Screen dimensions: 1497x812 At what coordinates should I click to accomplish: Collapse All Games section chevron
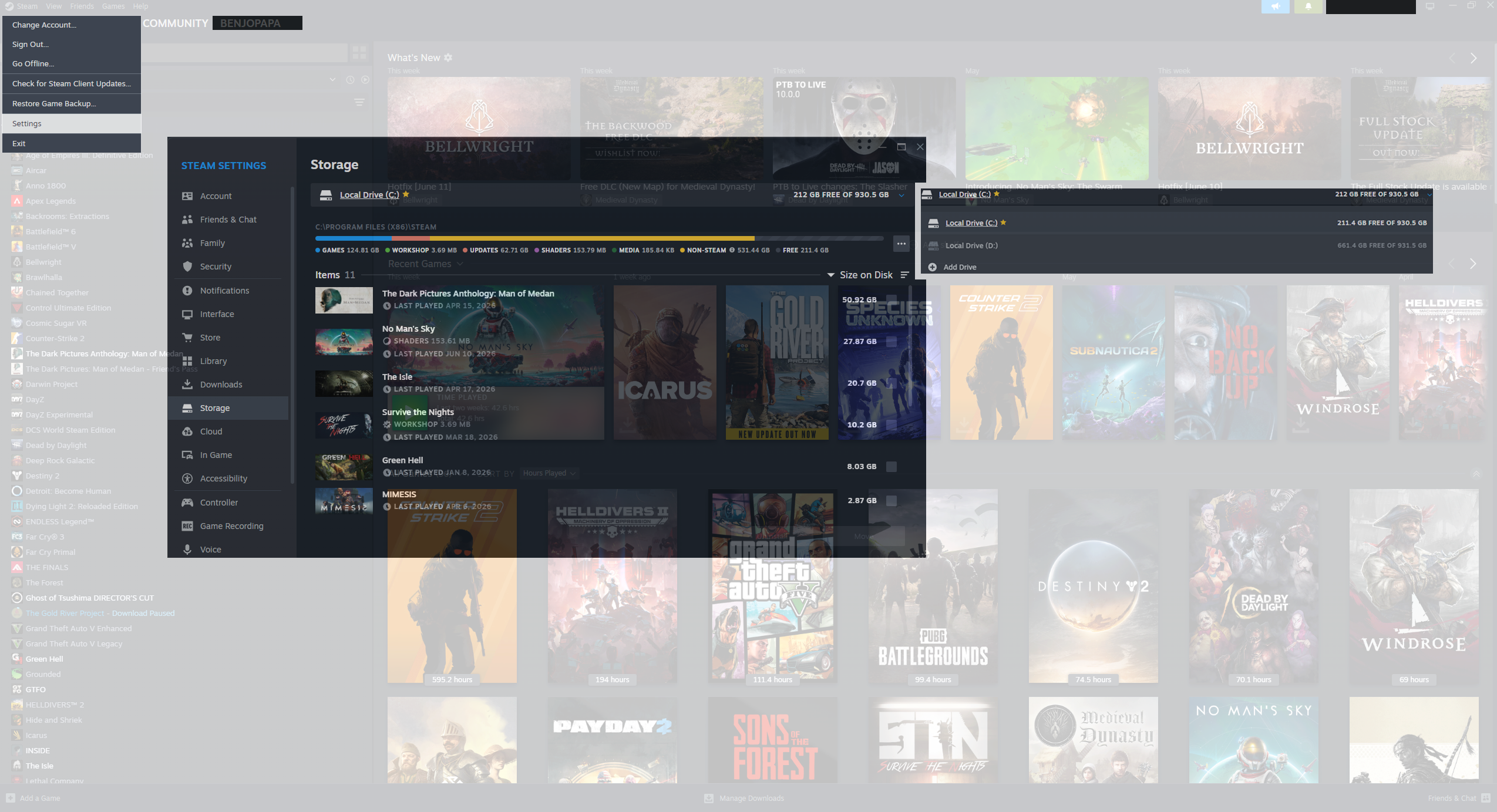[x=1476, y=474]
